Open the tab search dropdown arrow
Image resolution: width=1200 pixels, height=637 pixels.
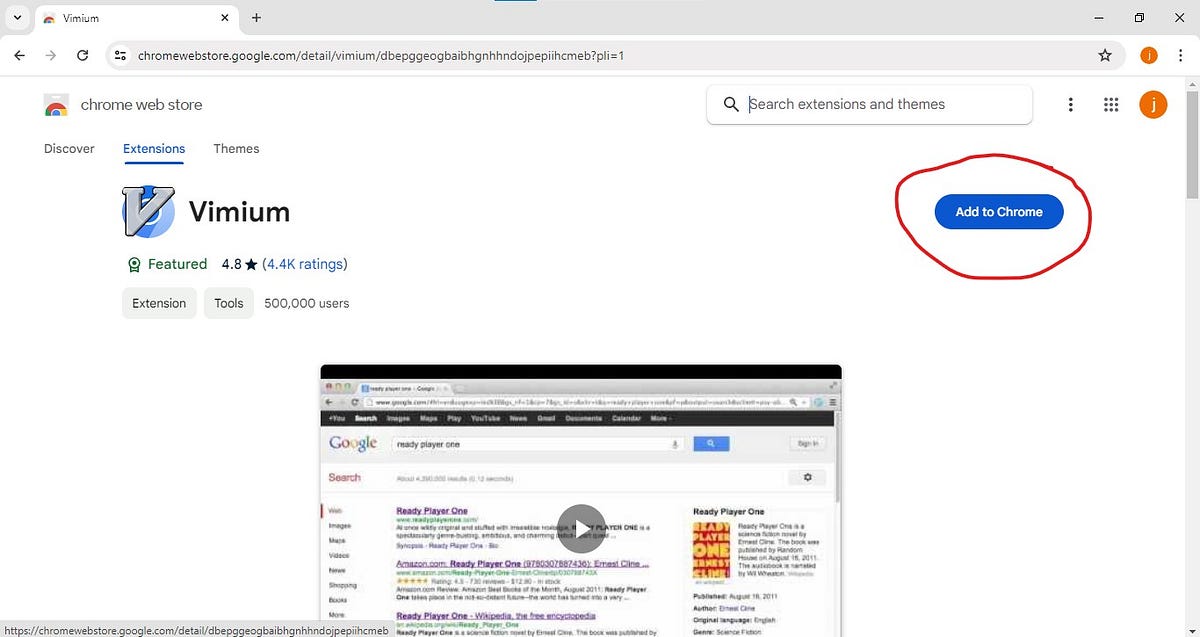click(x=16, y=17)
